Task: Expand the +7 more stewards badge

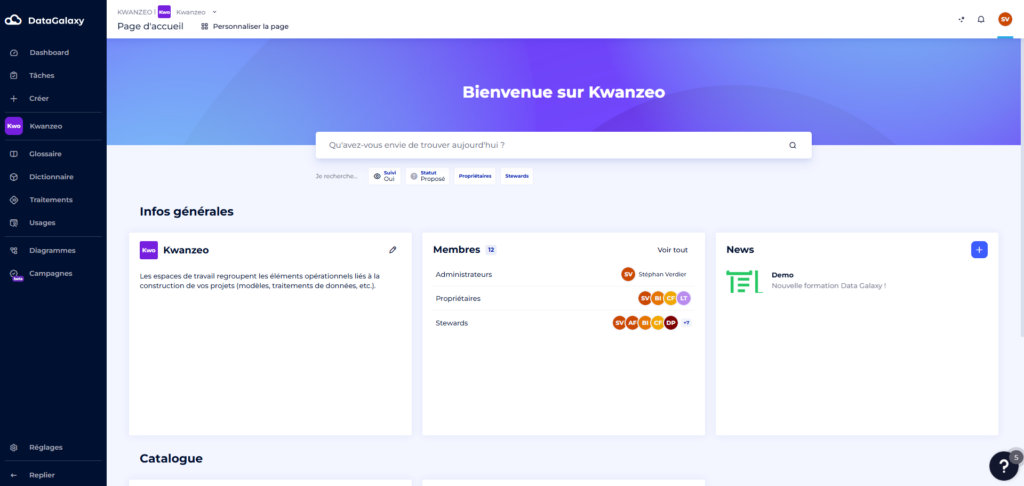Action: [686, 323]
